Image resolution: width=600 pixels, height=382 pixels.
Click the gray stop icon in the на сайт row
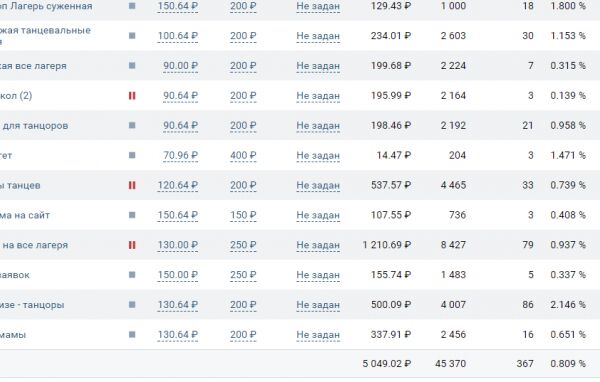tap(132, 215)
